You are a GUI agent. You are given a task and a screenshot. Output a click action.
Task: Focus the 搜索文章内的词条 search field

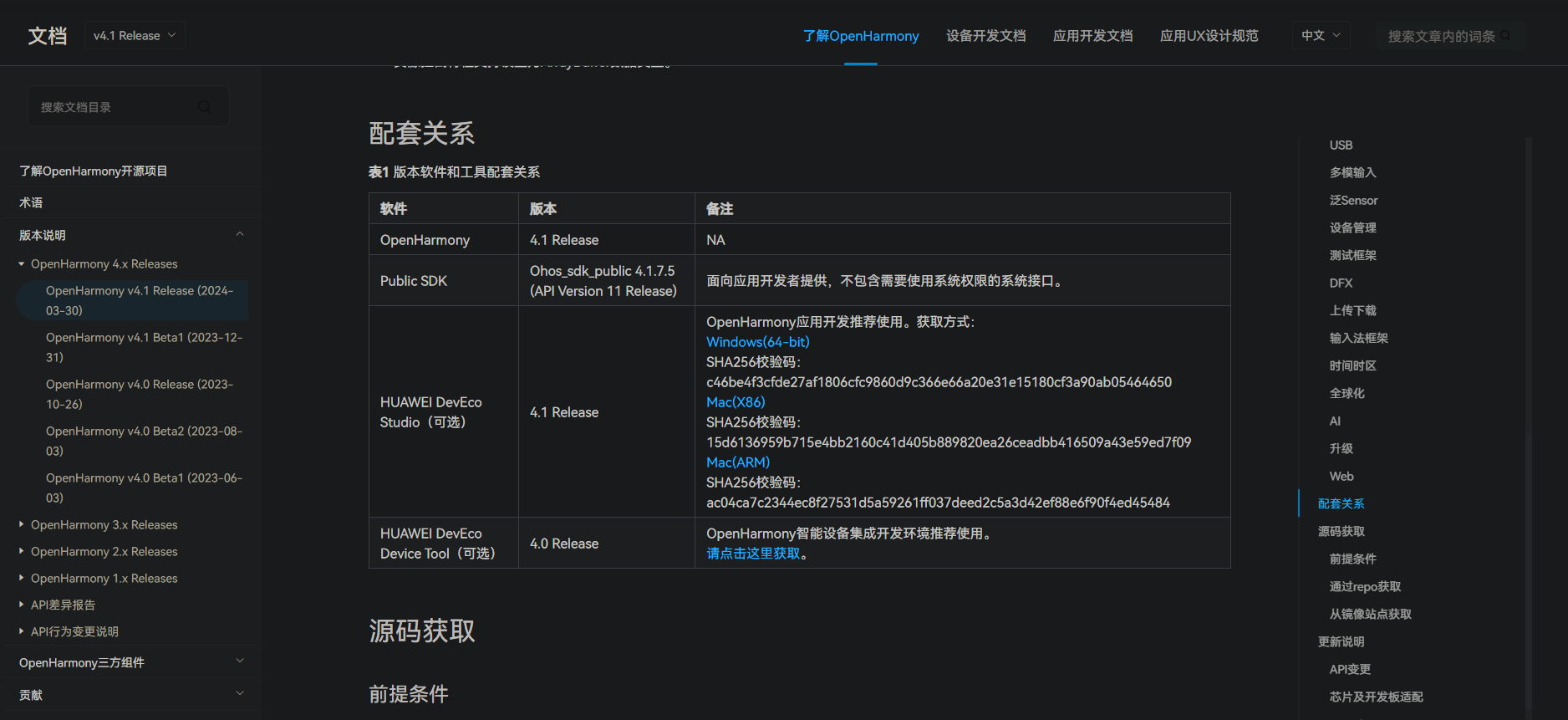pyautogui.click(x=1452, y=36)
